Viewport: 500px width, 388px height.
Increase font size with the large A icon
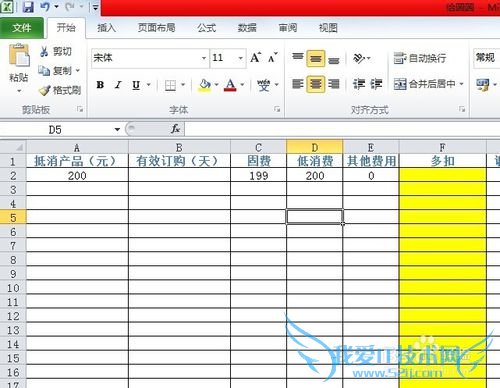point(256,58)
